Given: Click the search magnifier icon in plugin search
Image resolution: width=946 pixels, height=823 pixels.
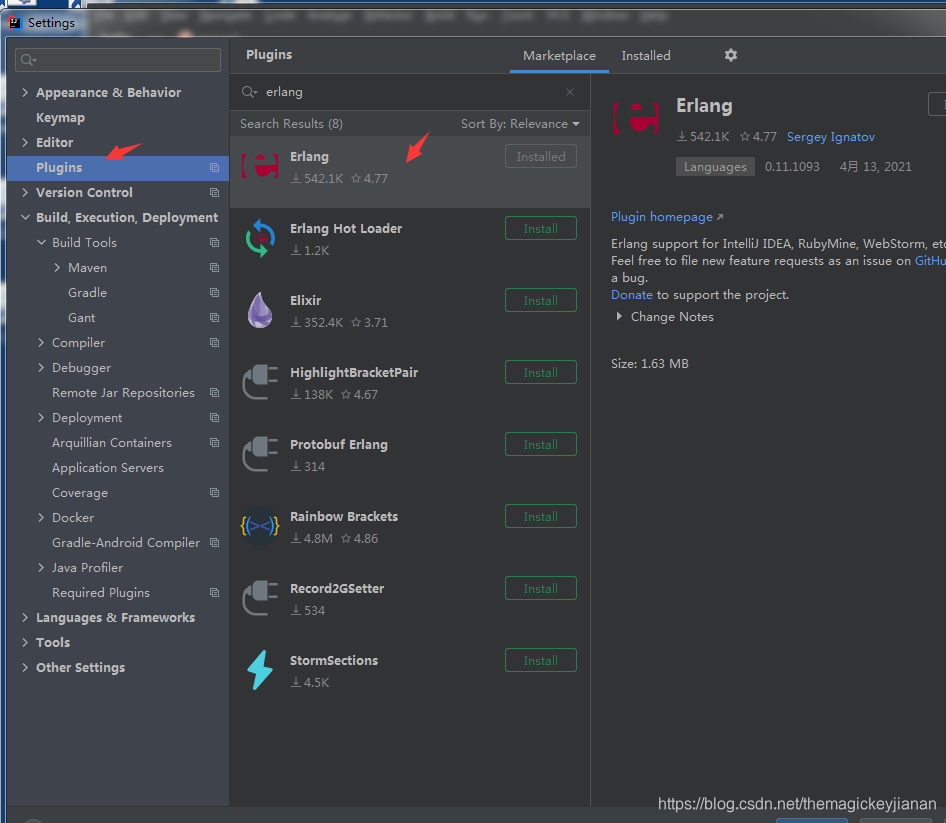Looking at the screenshot, I should [249, 92].
